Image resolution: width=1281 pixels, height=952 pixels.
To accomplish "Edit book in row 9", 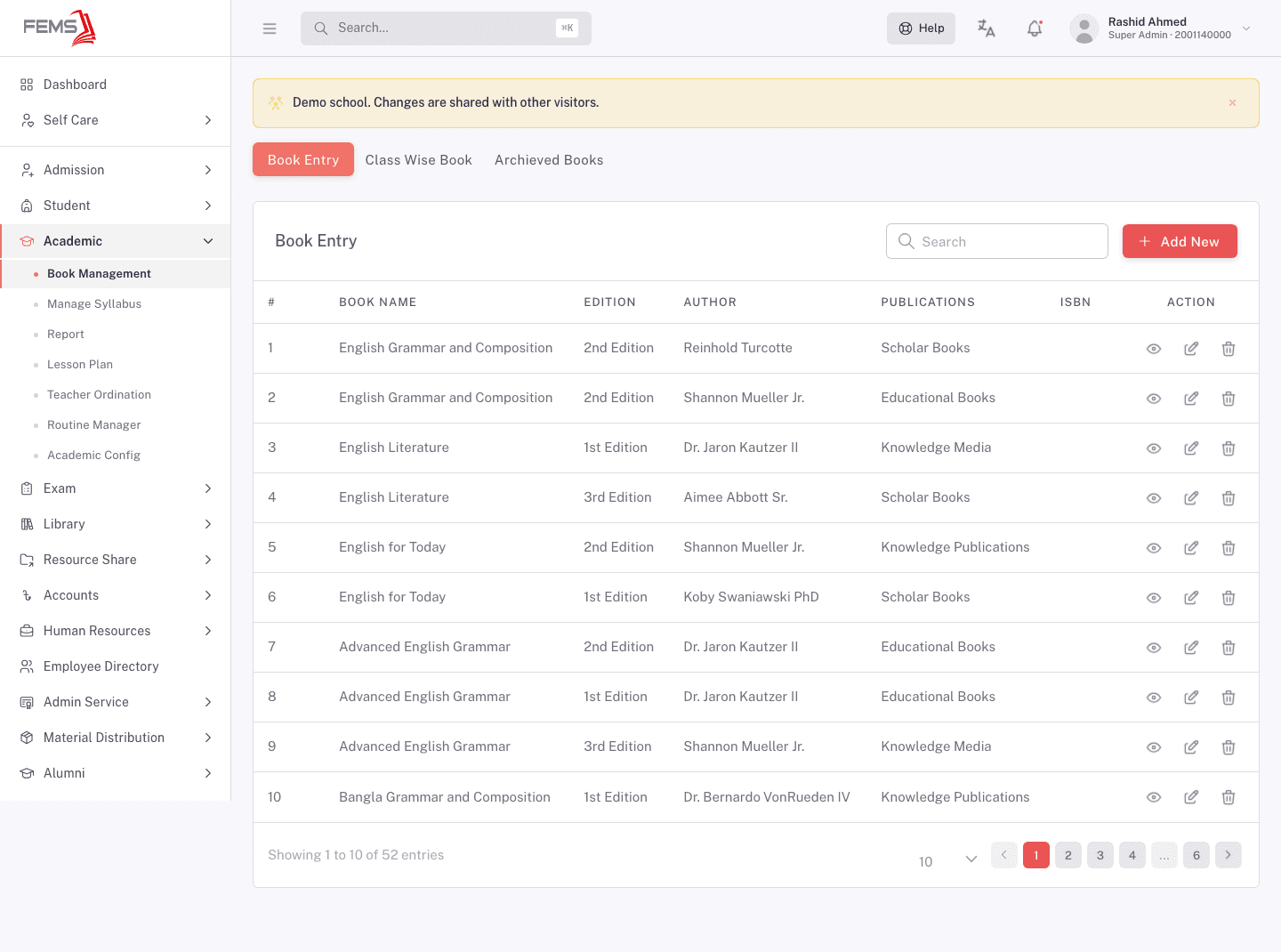I will click(x=1191, y=747).
